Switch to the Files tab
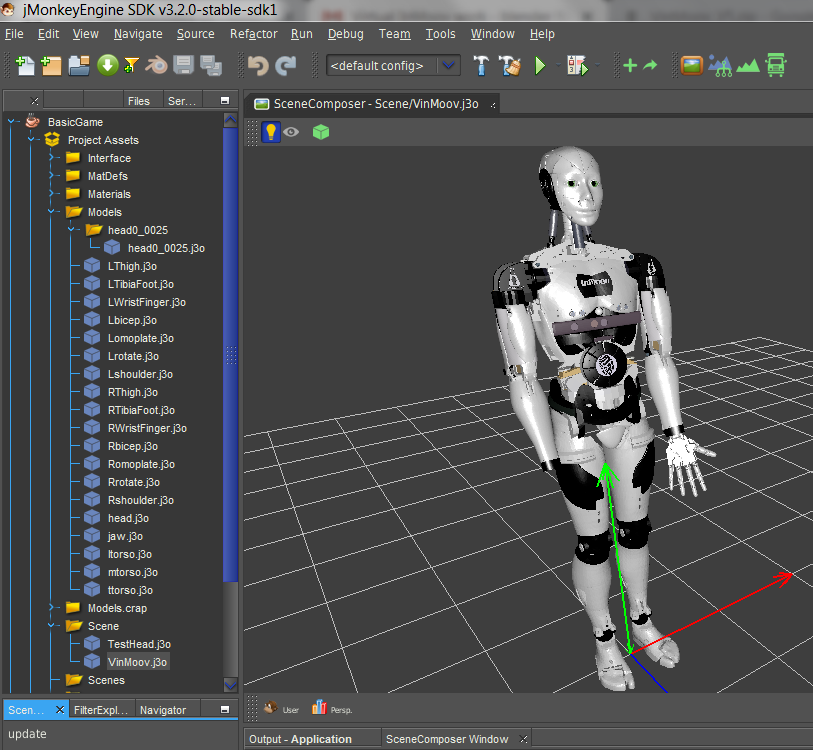813x750 pixels. pos(138,101)
